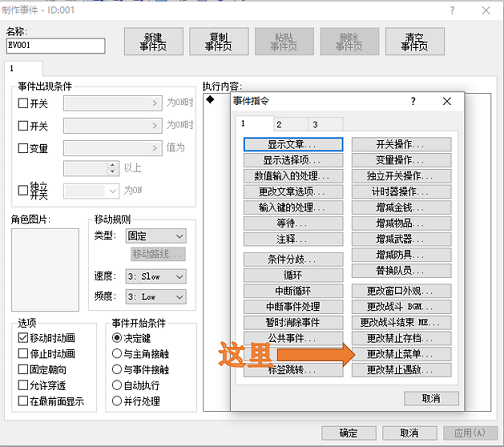Open the 速度 dropdown showing 3: Slow
504x447 pixels.
[156, 276]
